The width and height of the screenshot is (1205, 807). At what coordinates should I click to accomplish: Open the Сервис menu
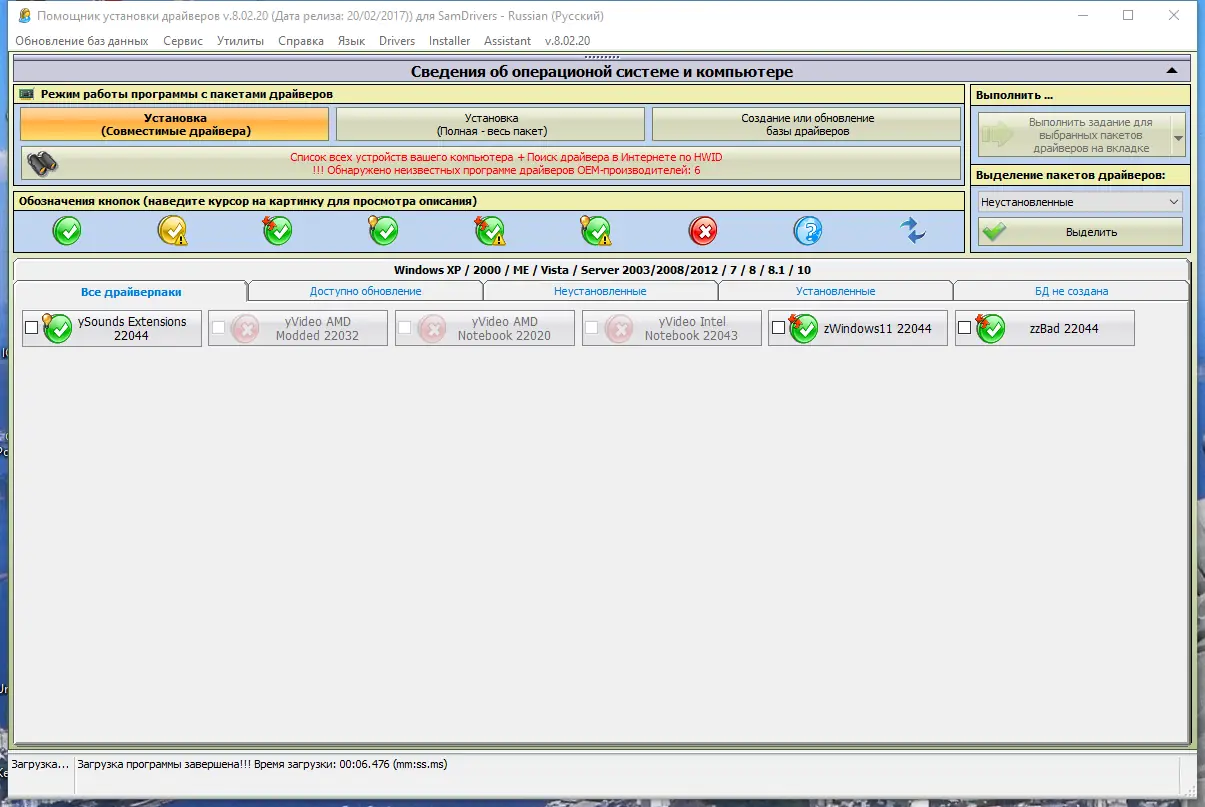pyautogui.click(x=183, y=41)
